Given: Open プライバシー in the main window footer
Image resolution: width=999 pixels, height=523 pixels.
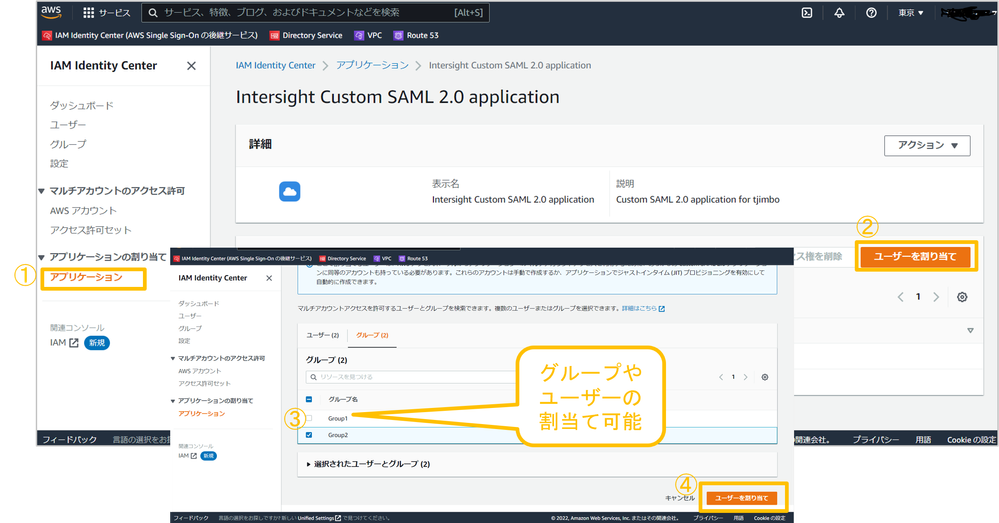Looking at the screenshot, I should pos(875,440).
